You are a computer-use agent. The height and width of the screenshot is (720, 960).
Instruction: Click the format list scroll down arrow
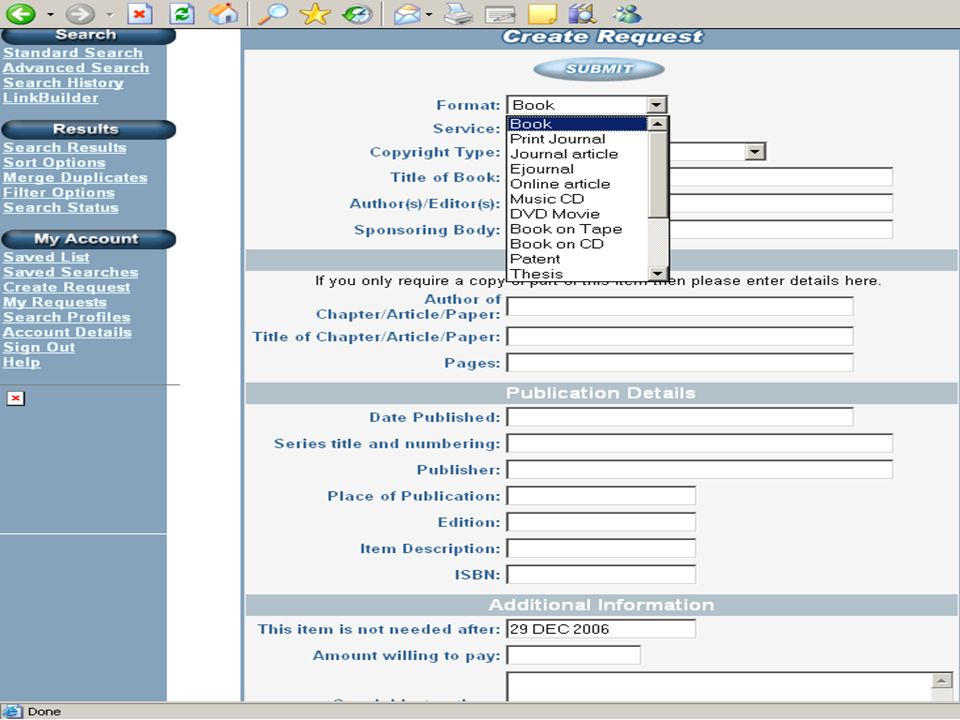coord(658,273)
